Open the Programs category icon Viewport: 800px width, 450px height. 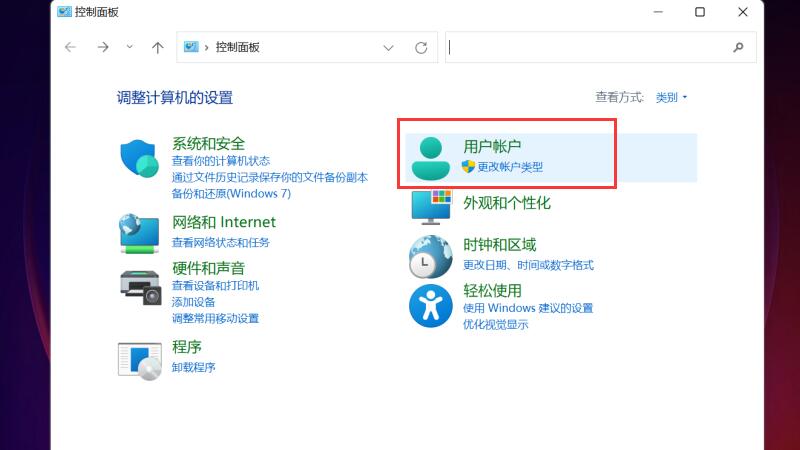click(140, 359)
